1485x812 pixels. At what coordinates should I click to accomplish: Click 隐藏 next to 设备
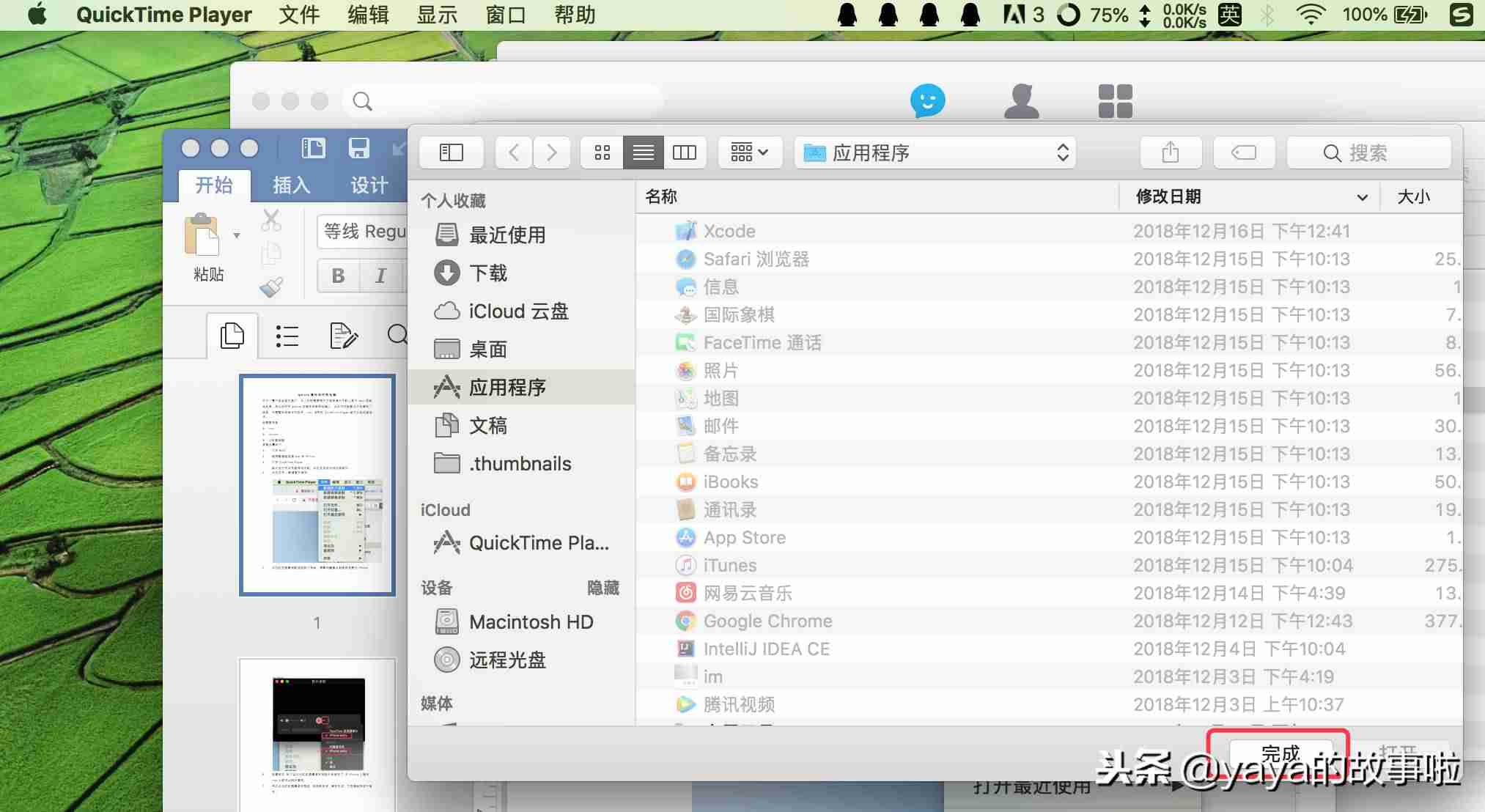(603, 588)
